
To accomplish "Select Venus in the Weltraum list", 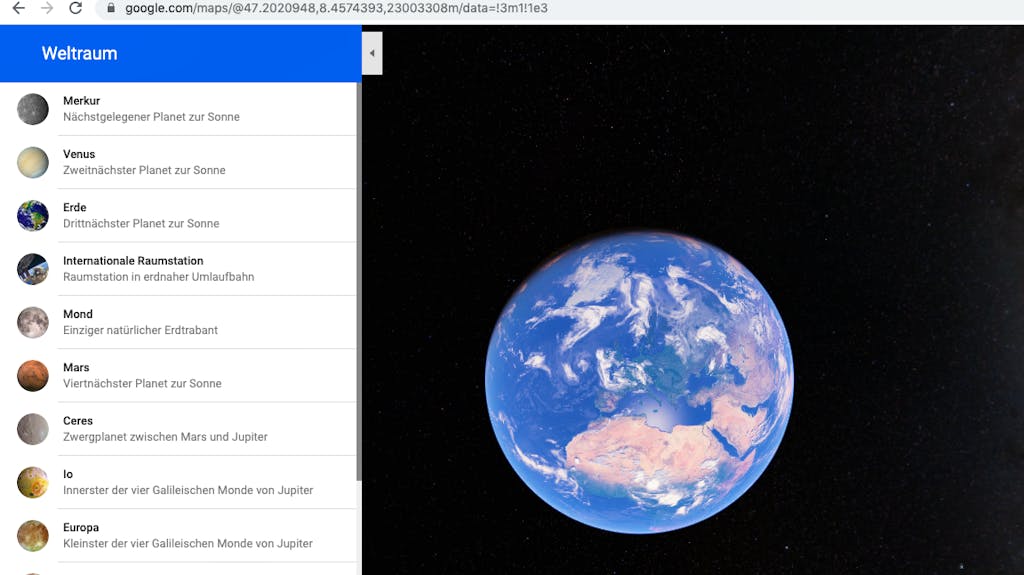I will click(x=79, y=154).
